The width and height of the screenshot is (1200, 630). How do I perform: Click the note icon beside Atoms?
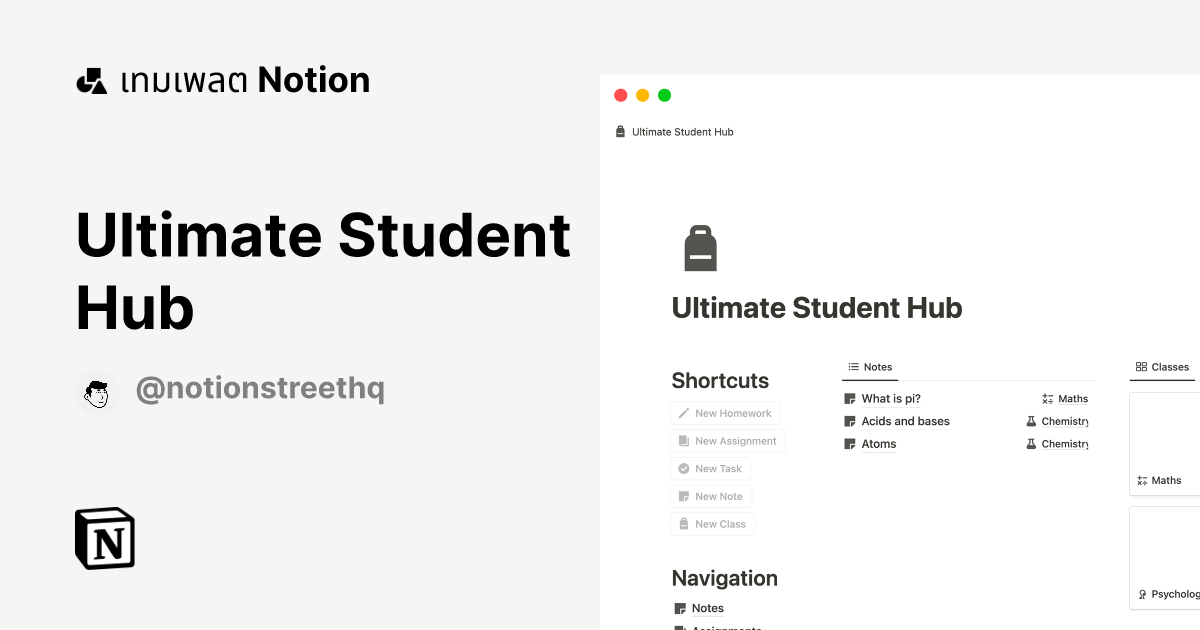[x=849, y=444]
